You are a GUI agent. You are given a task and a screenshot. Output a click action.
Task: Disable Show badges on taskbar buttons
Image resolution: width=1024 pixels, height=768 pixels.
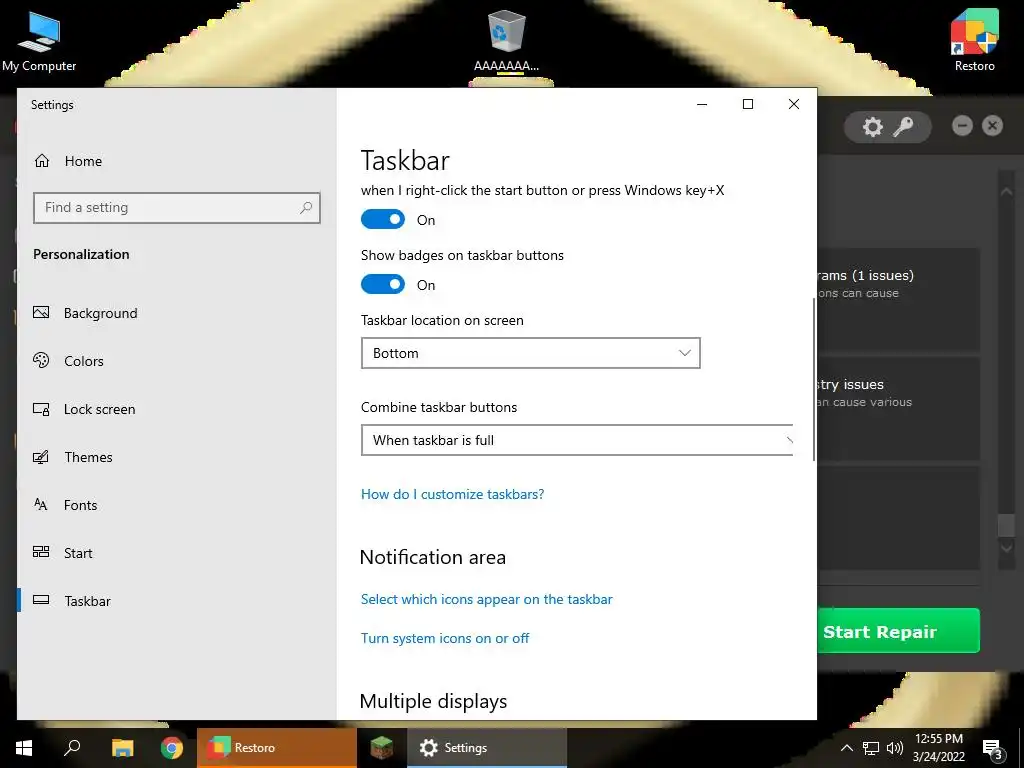(383, 284)
